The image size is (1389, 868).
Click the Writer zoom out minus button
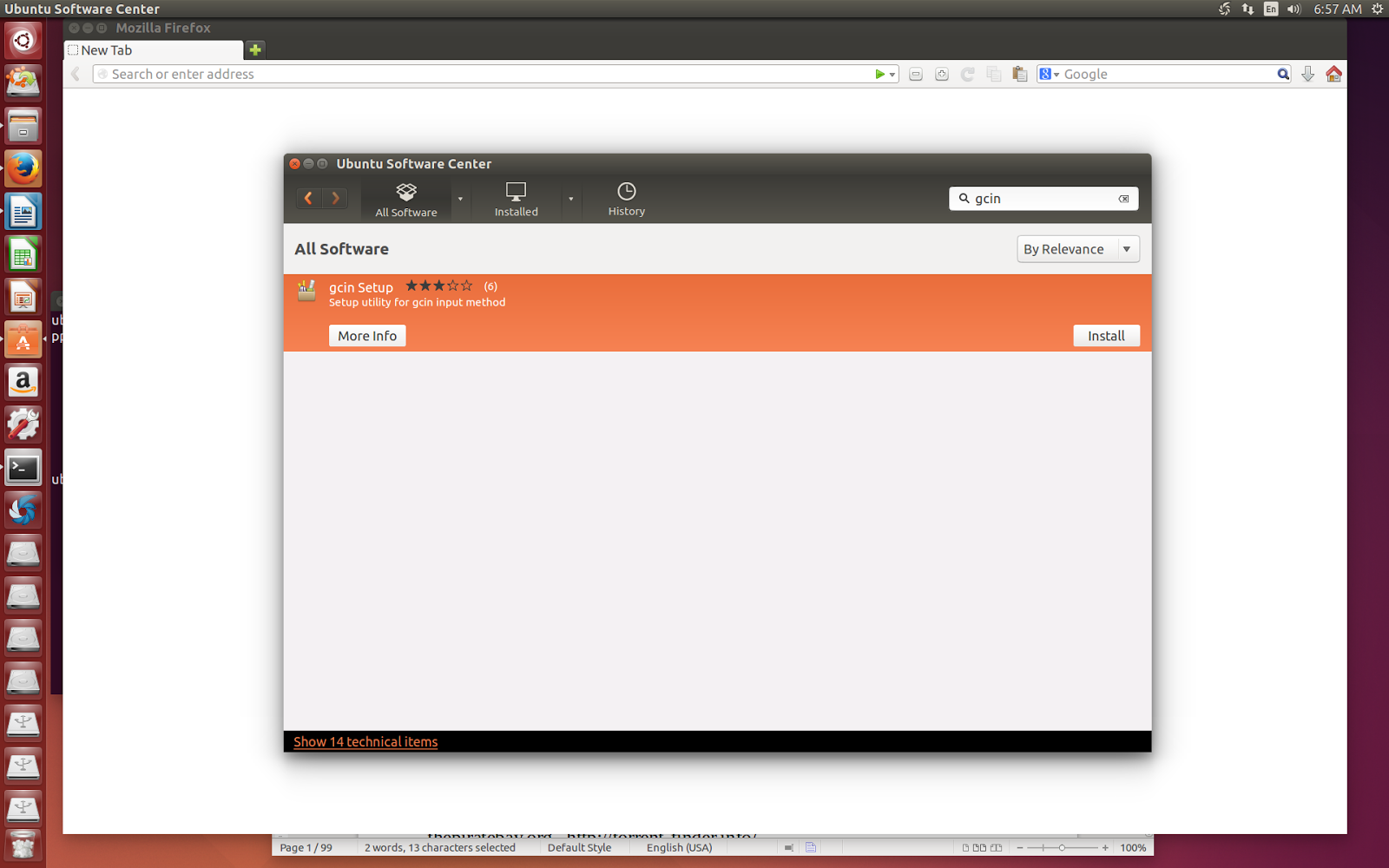click(x=1020, y=848)
